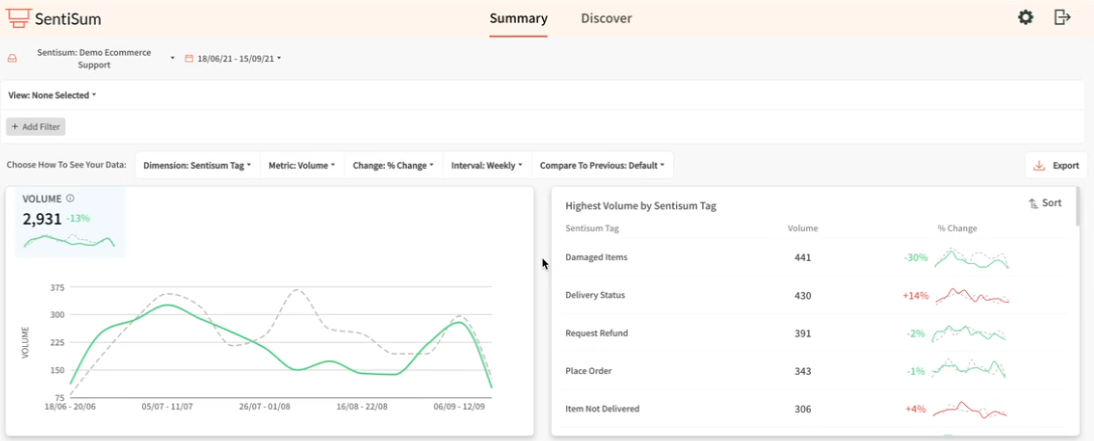Click the logout icon
This screenshot has width=1094, height=441.
click(1062, 17)
